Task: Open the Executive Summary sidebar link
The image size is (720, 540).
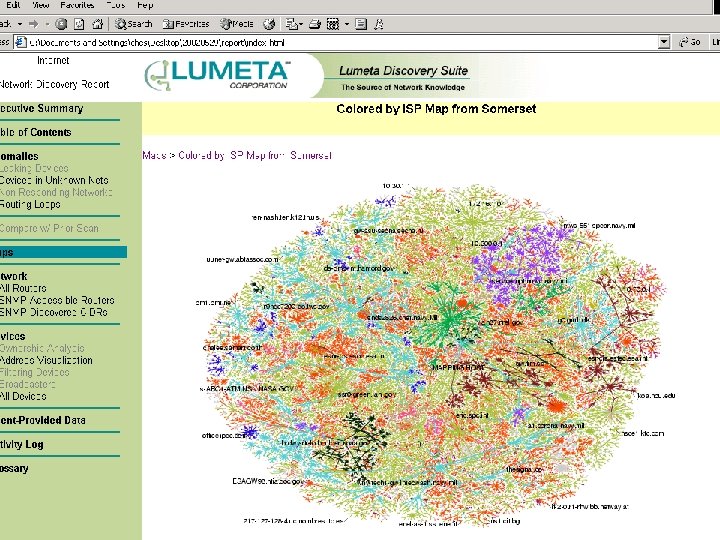Action: pyautogui.click(x=42, y=108)
